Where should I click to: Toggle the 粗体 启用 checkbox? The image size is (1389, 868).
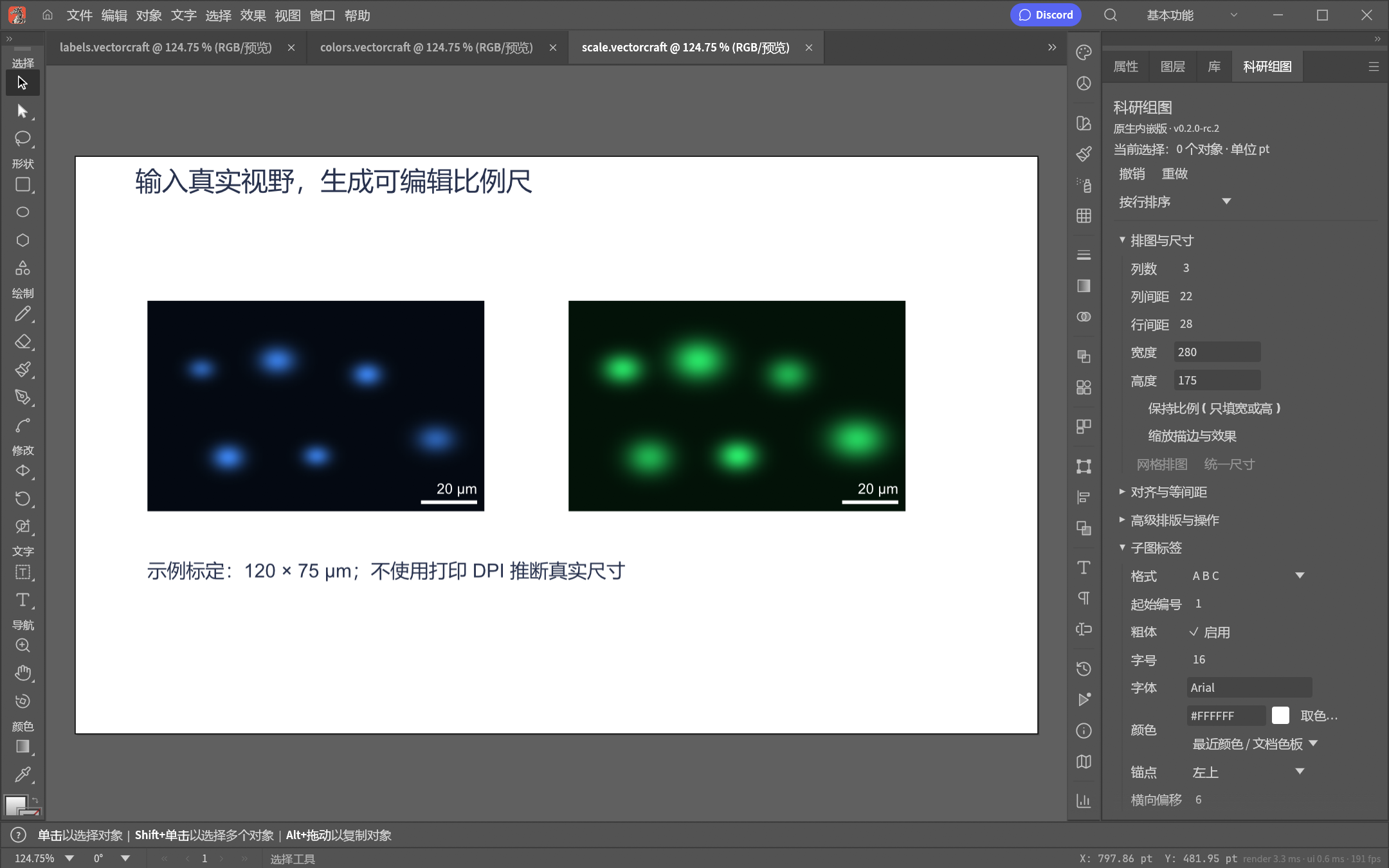(x=1209, y=632)
